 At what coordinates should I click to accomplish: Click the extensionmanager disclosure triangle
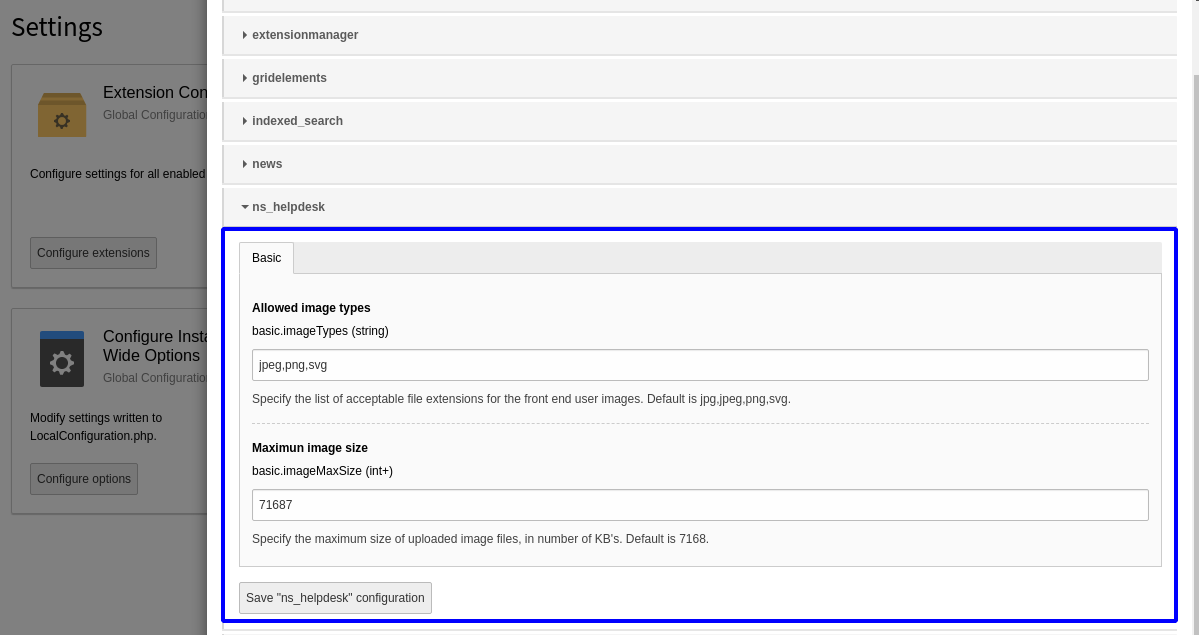pyautogui.click(x=244, y=35)
